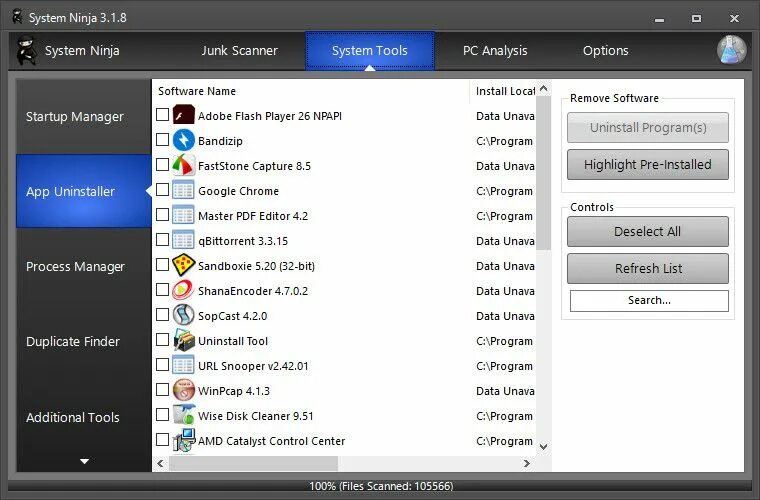Tick the ShanaEncoder 4.7.0.2 checkbox
Image resolution: width=760 pixels, height=500 pixels.
point(162,290)
